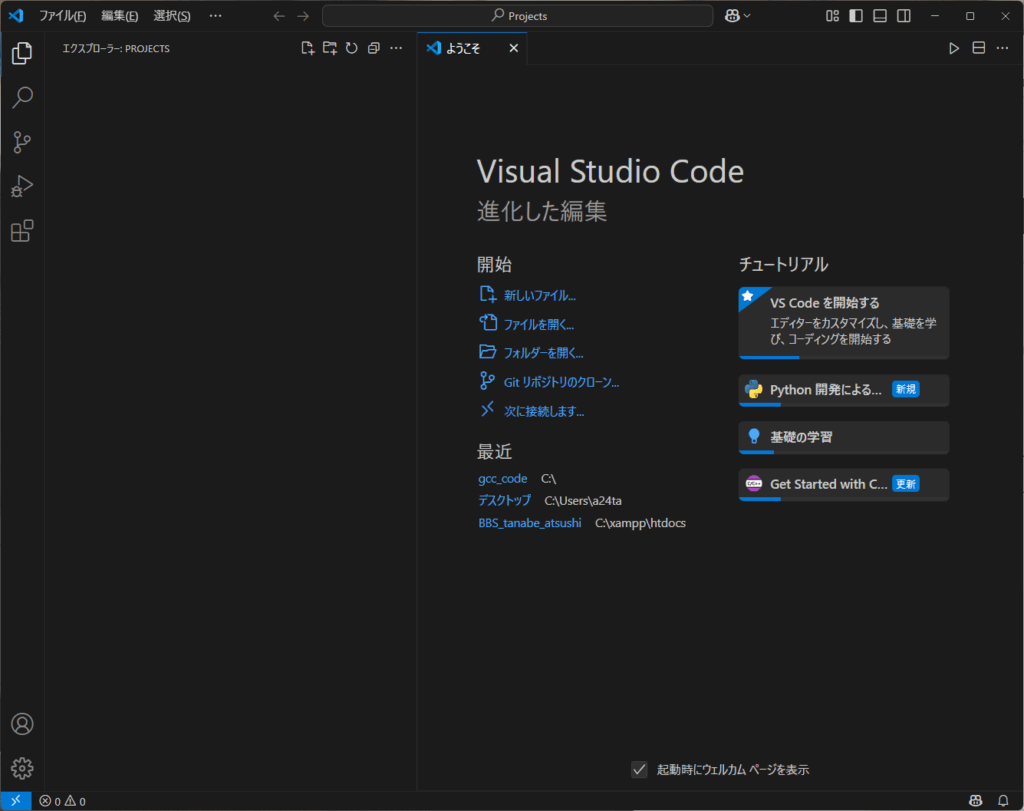Viewport: 1024px width, 811px height.
Task: Open the Accounts menu icon
Action: (x=22, y=724)
